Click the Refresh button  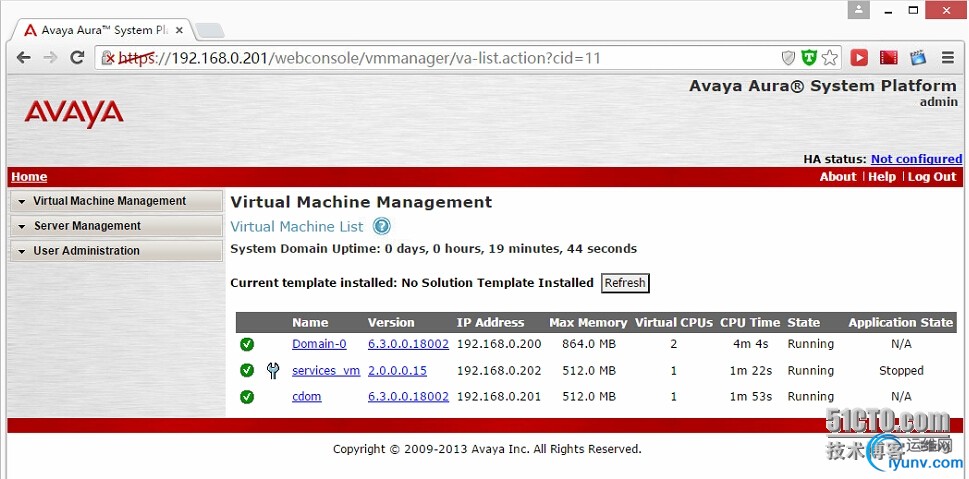(625, 283)
